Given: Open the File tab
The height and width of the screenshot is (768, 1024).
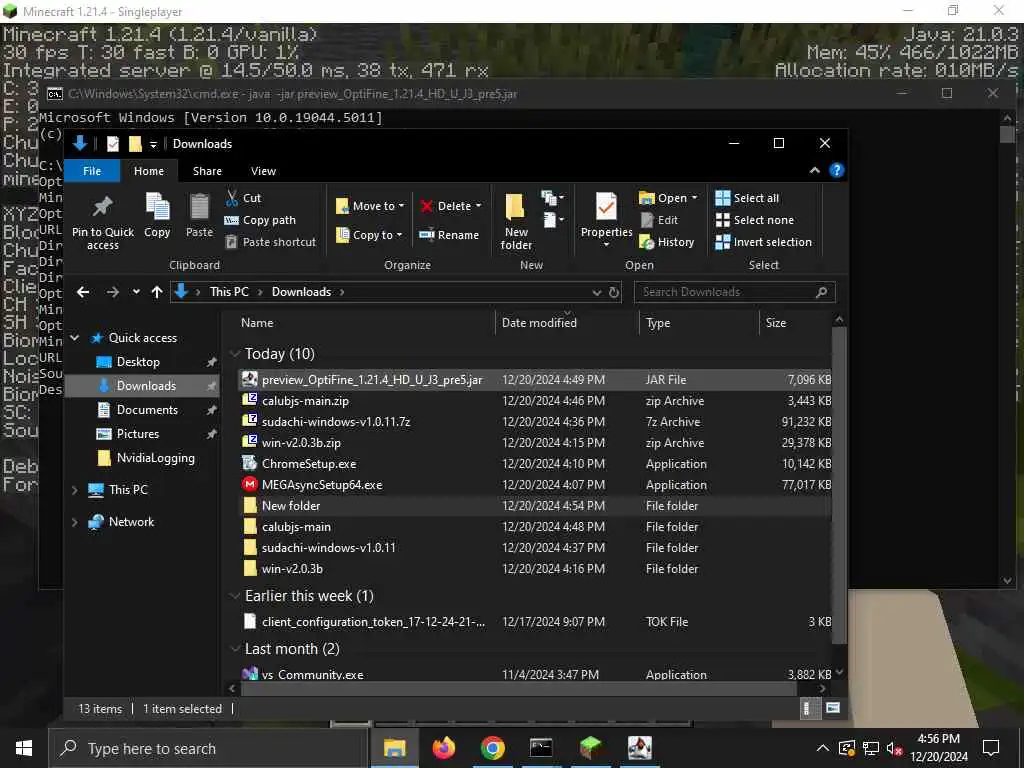Looking at the screenshot, I should pos(92,170).
